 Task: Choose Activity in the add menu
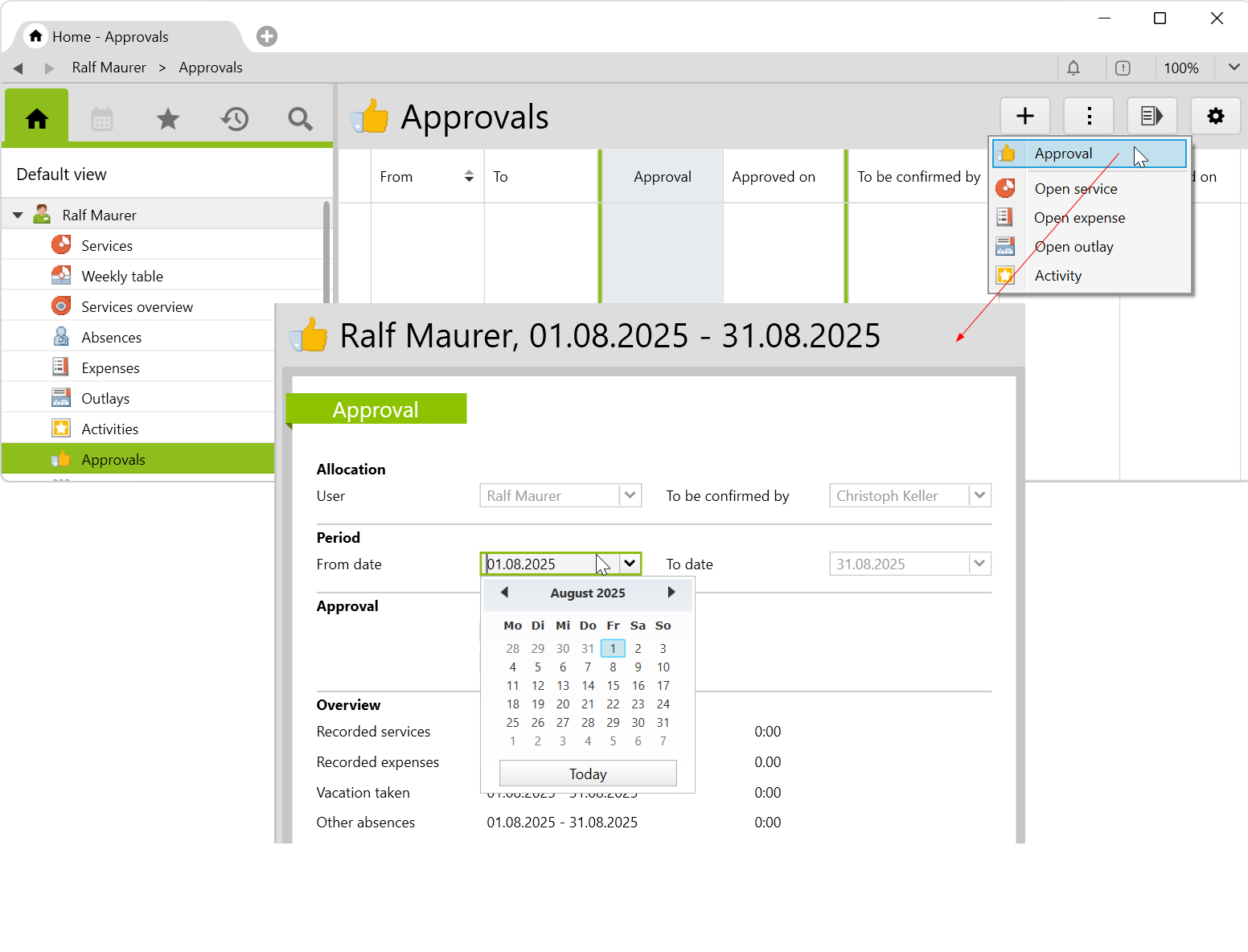click(1057, 276)
